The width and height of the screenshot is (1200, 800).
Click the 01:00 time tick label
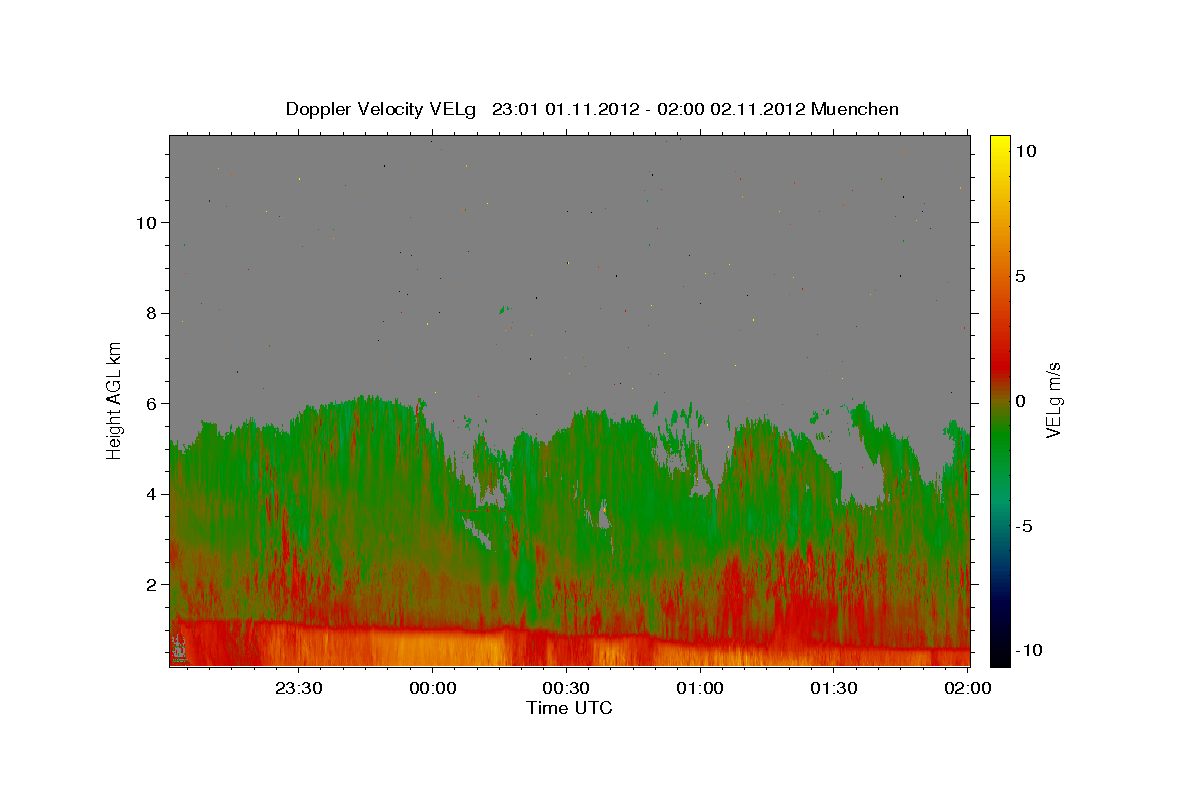tap(700, 688)
